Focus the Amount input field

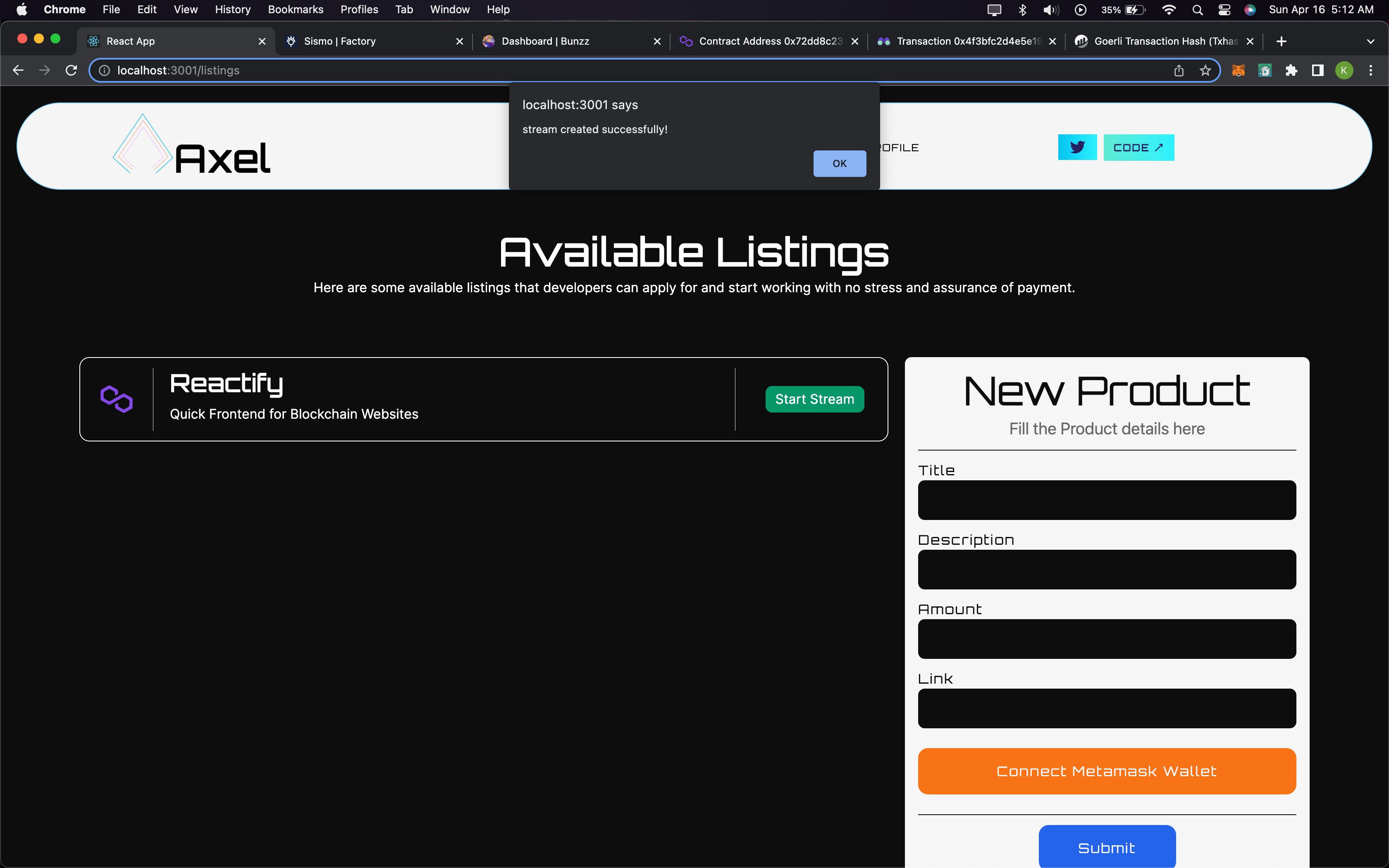pyautogui.click(x=1107, y=639)
